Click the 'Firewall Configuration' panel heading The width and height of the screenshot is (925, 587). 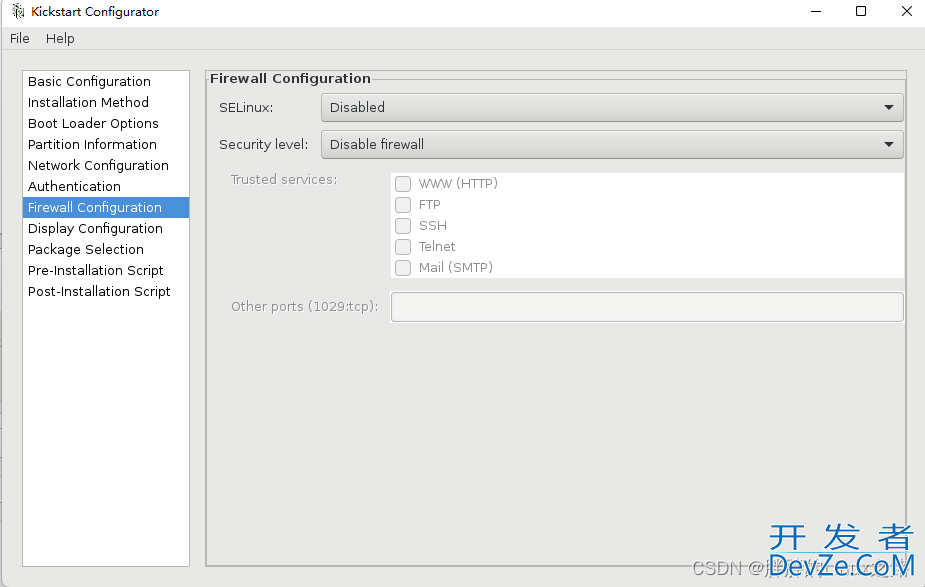pos(290,78)
